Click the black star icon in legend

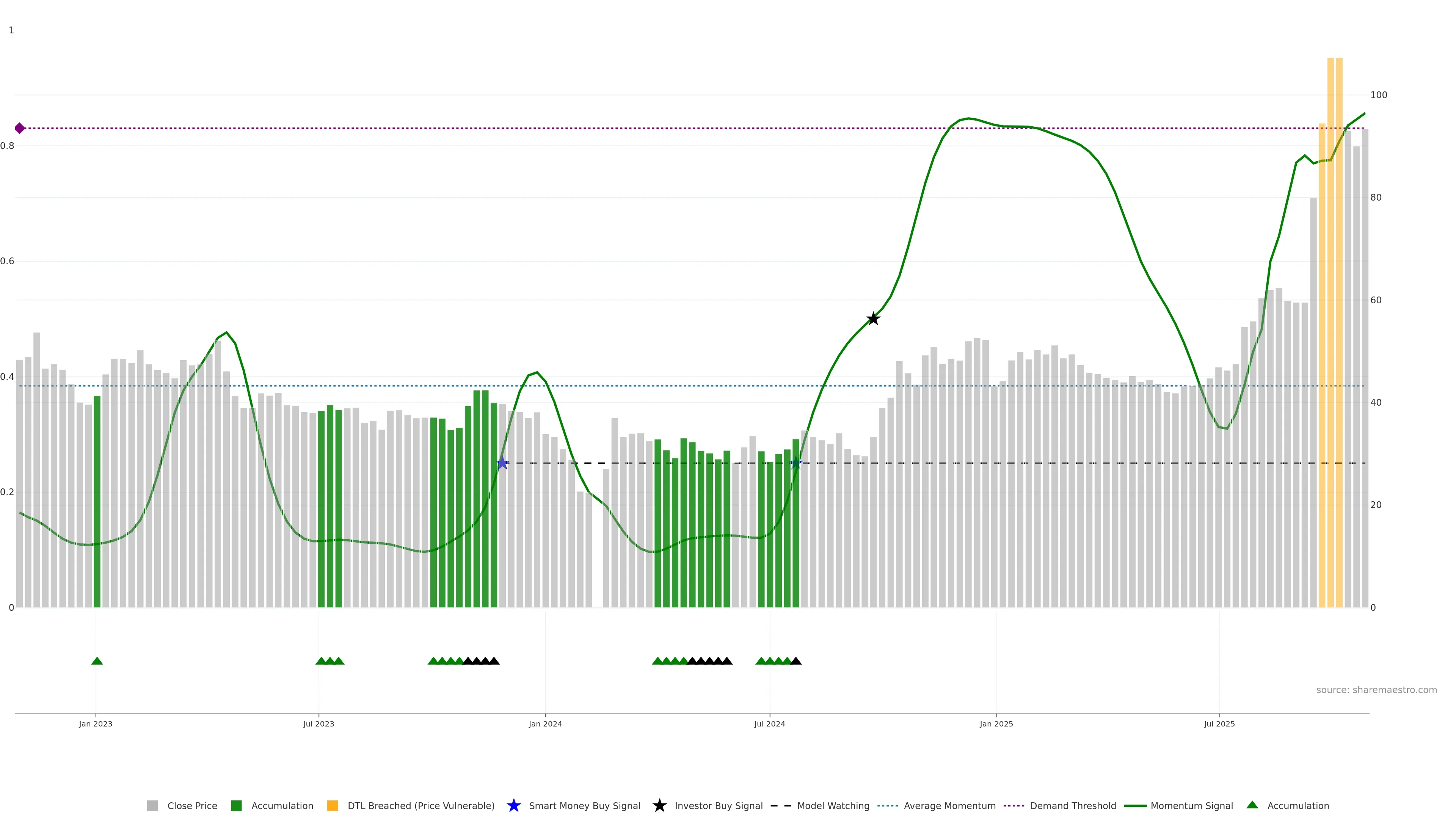coord(659,805)
